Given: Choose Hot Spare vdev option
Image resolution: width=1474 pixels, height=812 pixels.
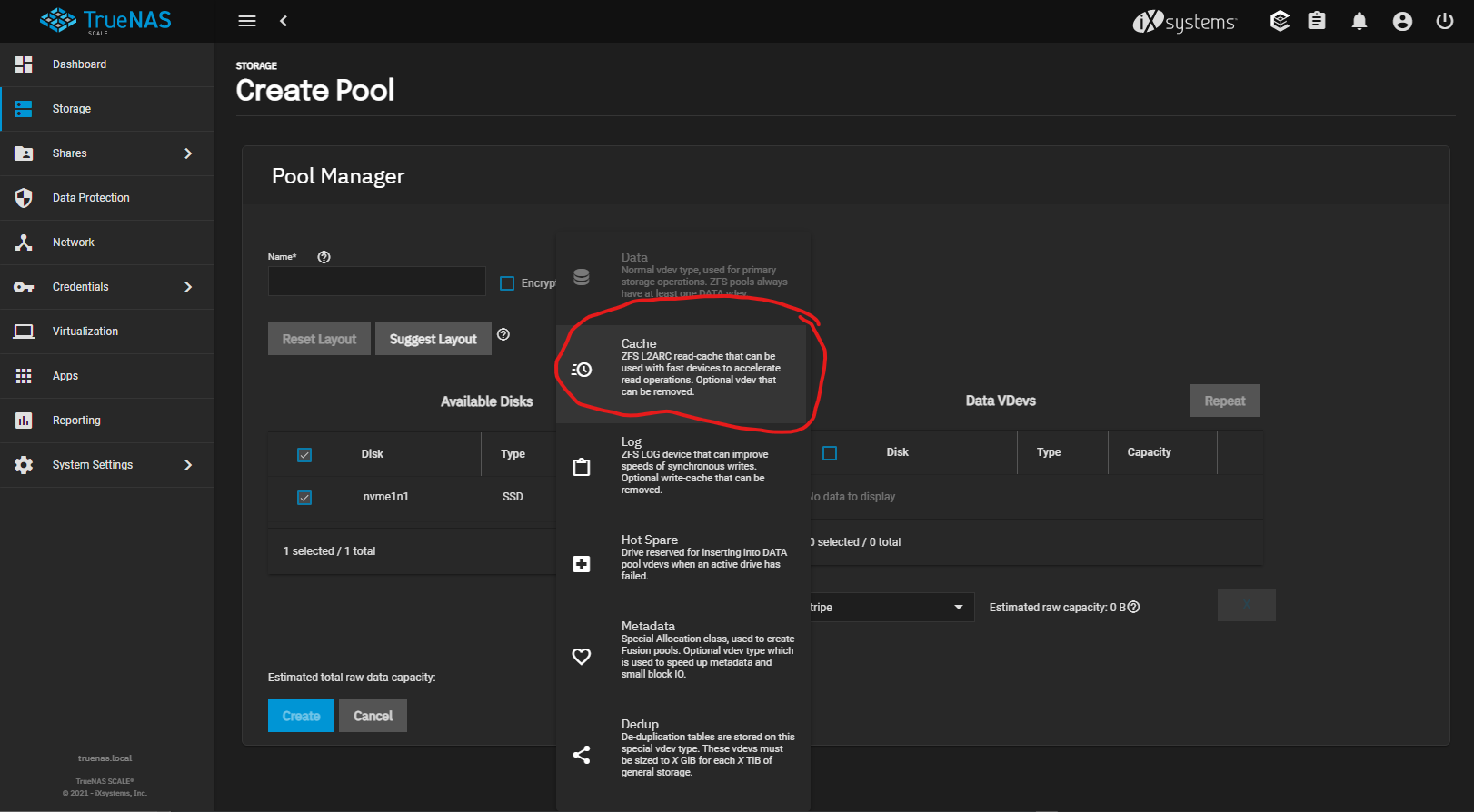Looking at the screenshot, I should coord(682,558).
